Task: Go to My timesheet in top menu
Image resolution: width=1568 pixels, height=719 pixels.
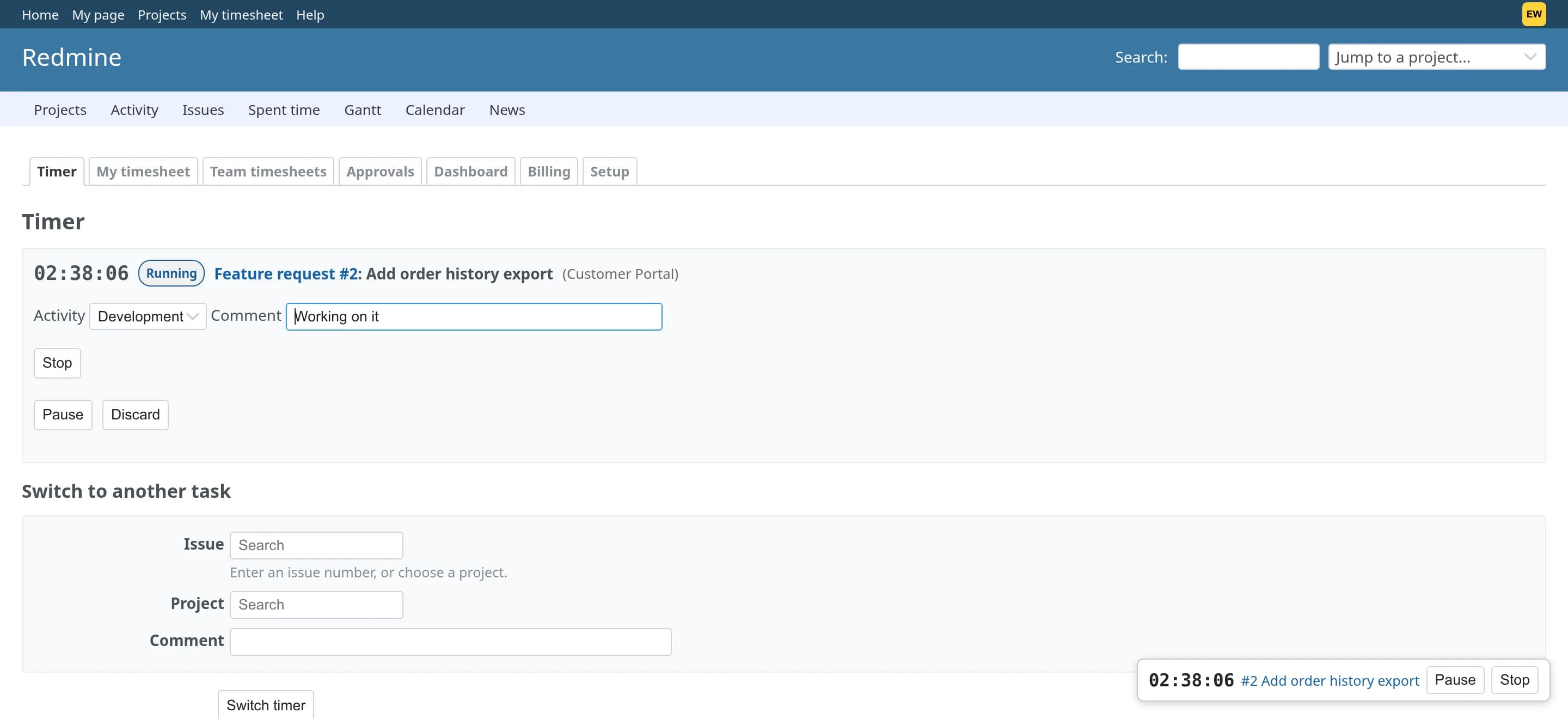Action: pyautogui.click(x=241, y=15)
